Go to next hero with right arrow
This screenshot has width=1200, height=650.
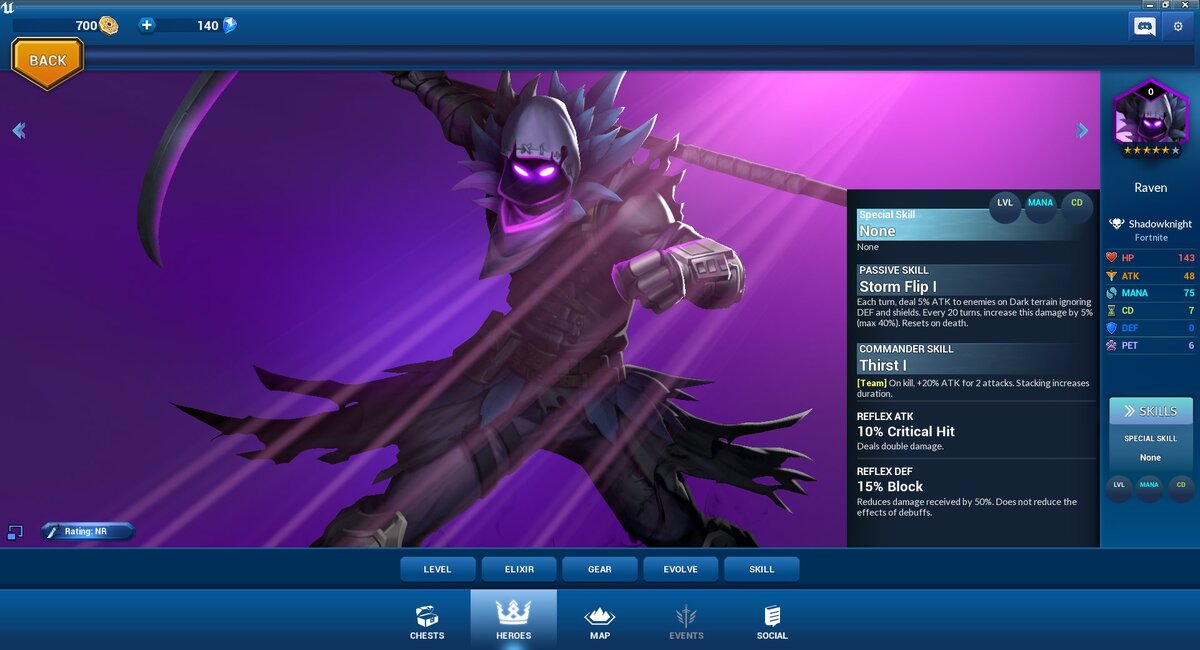click(x=1082, y=130)
